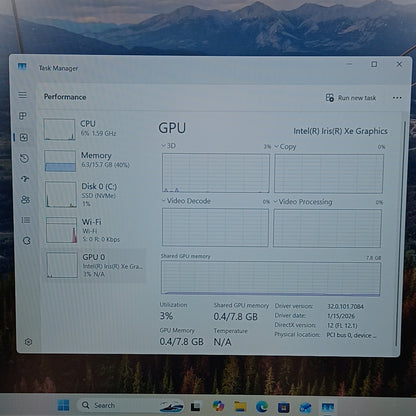Click physical location PCI bus 0 text
Viewport: 416px width, 416px height.
[x=351, y=335]
